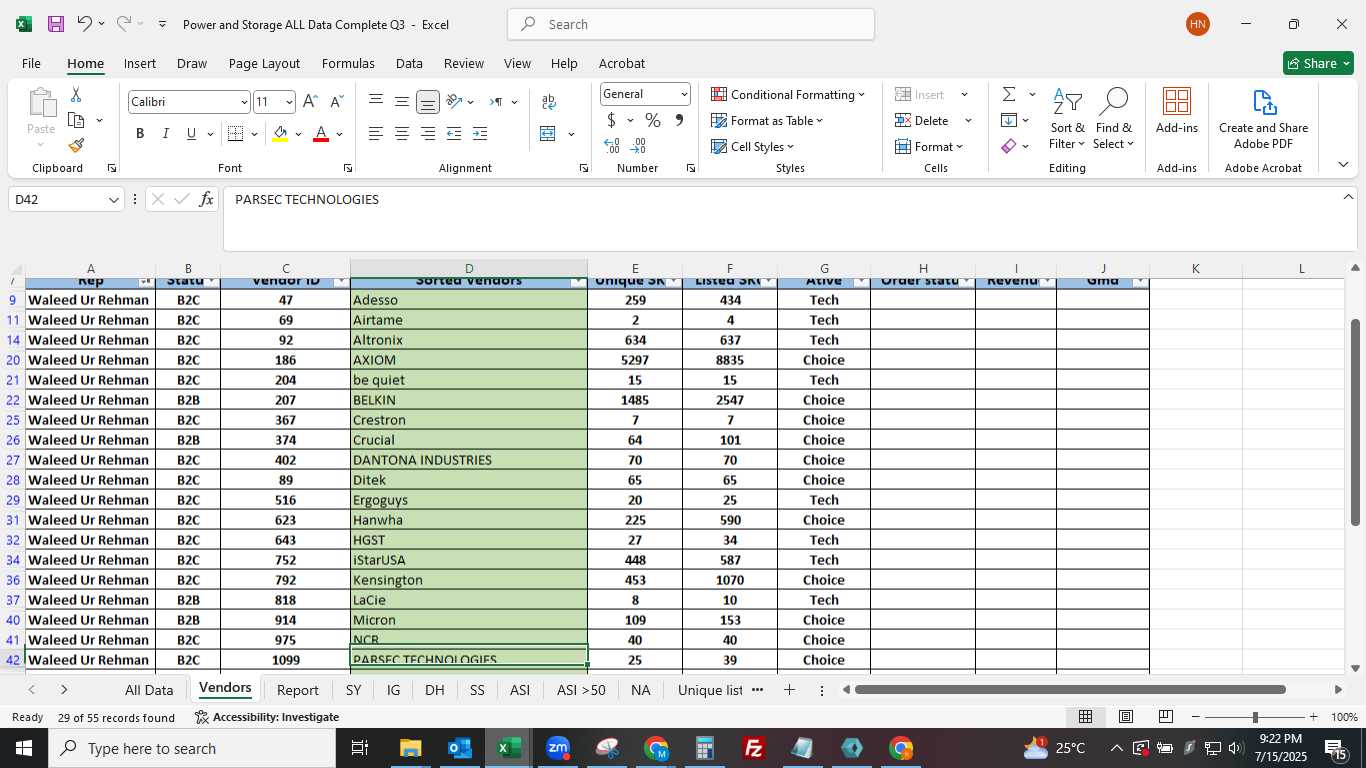Toggle Align Right
Viewport: 1366px width, 768px height.
pos(427,133)
